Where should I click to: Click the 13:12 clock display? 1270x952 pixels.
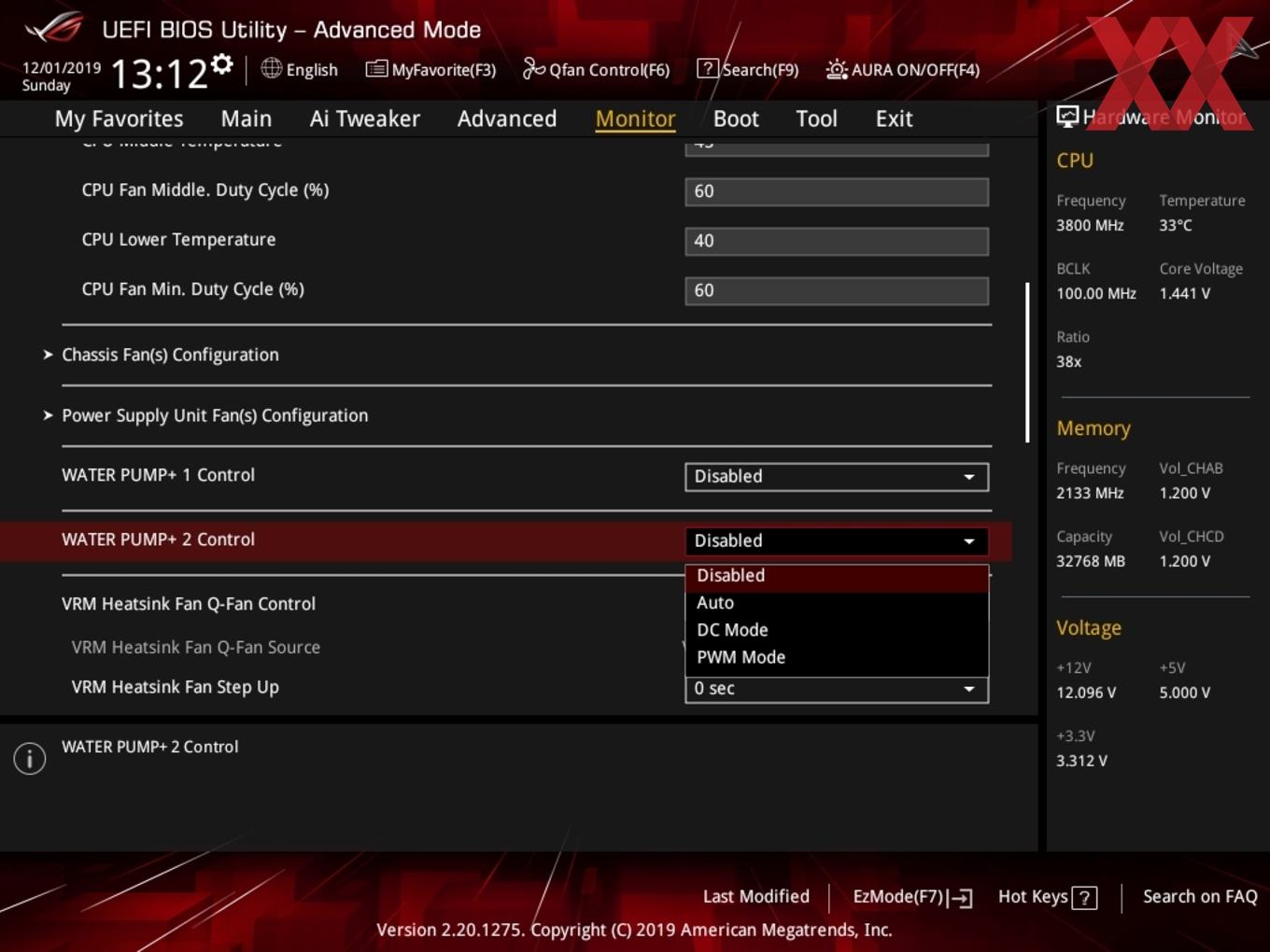[x=159, y=74]
